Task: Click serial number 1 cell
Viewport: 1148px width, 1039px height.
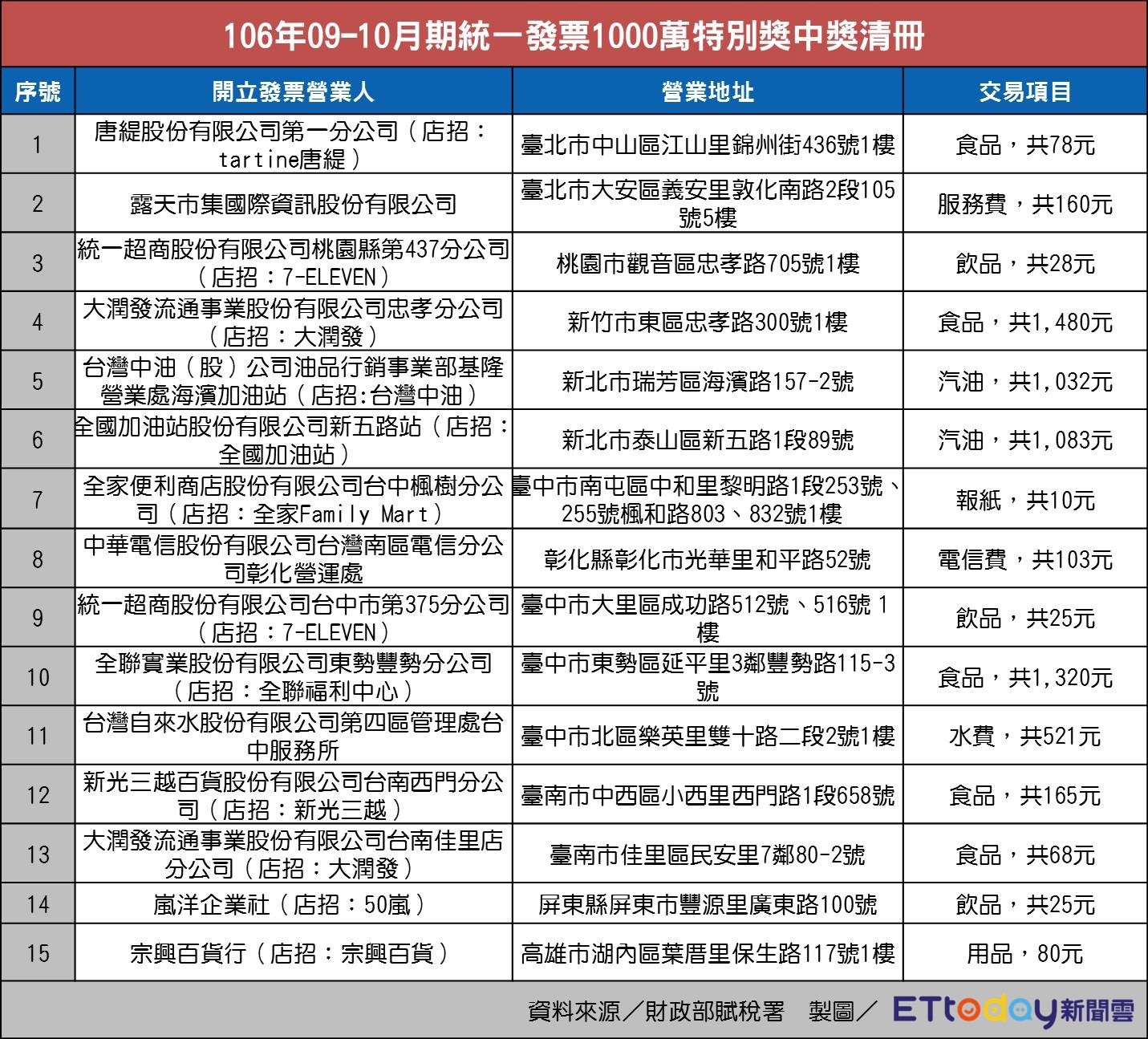Action: pos(38,144)
